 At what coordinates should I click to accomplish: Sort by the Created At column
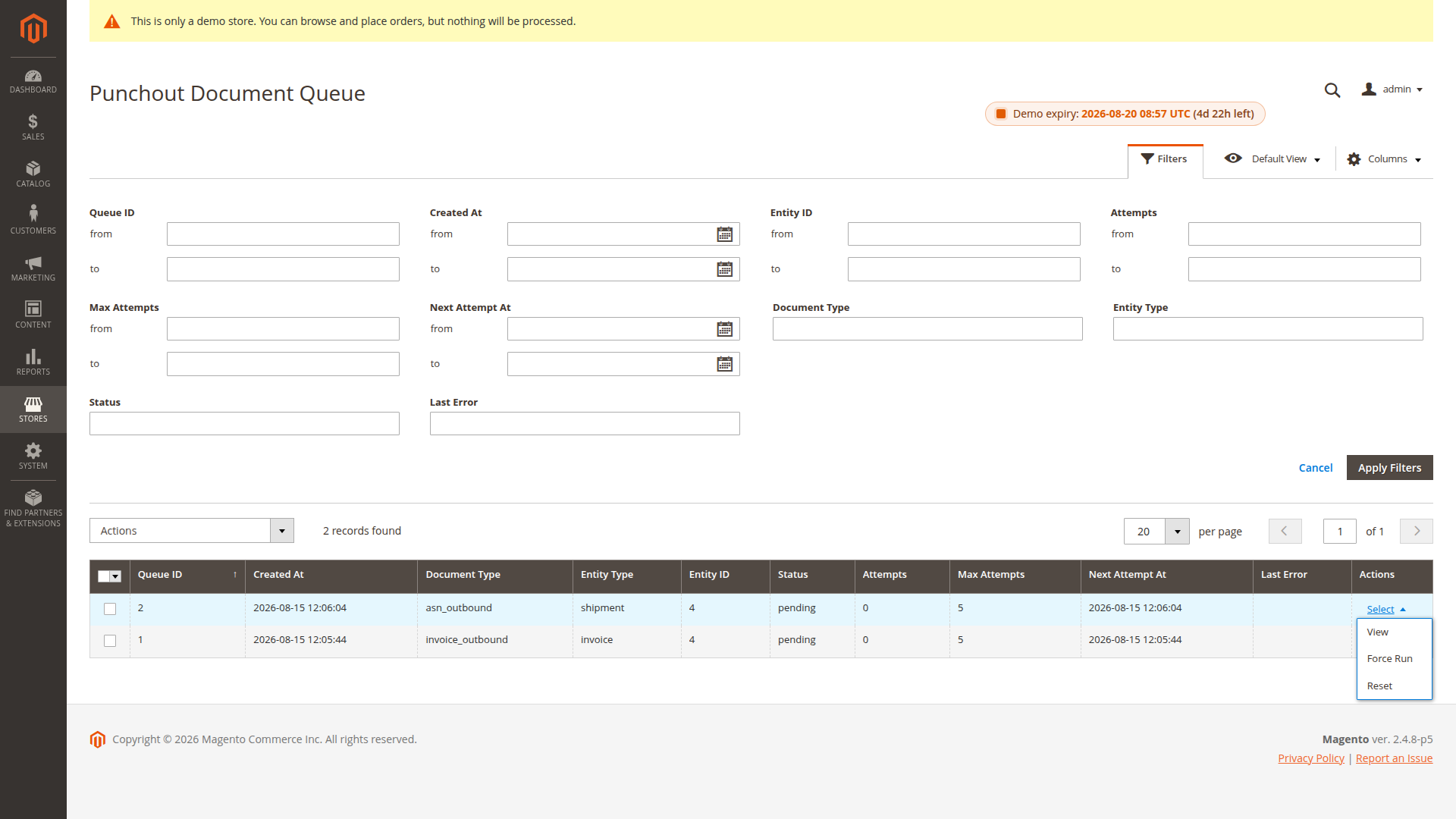click(331, 575)
